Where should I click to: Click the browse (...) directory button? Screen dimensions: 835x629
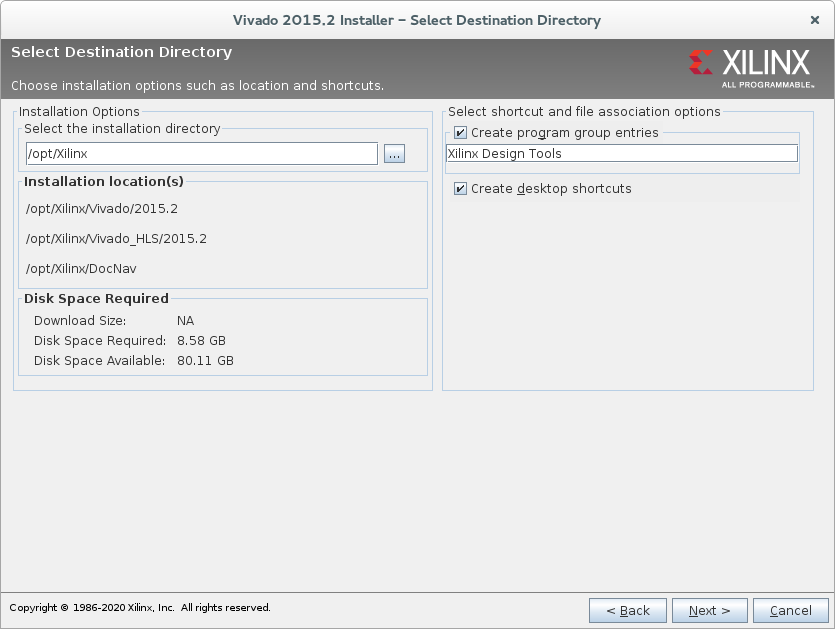pos(394,154)
